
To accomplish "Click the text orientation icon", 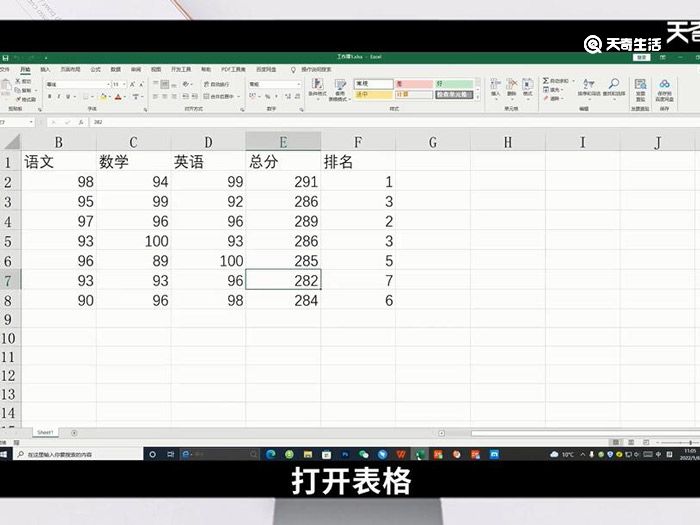I will (x=186, y=84).
